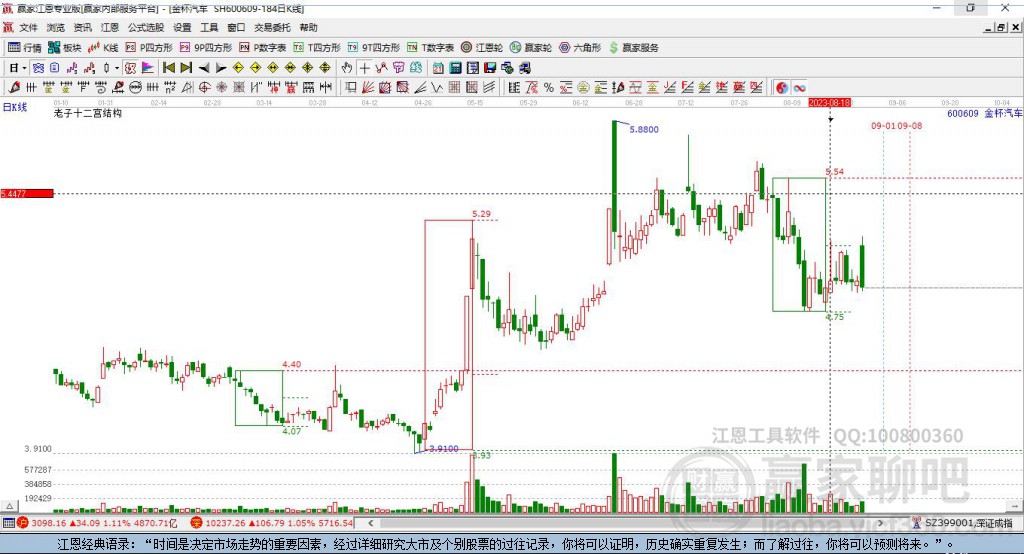Restore the inner chart window
1024x554 pixels.
point(1001,27)
